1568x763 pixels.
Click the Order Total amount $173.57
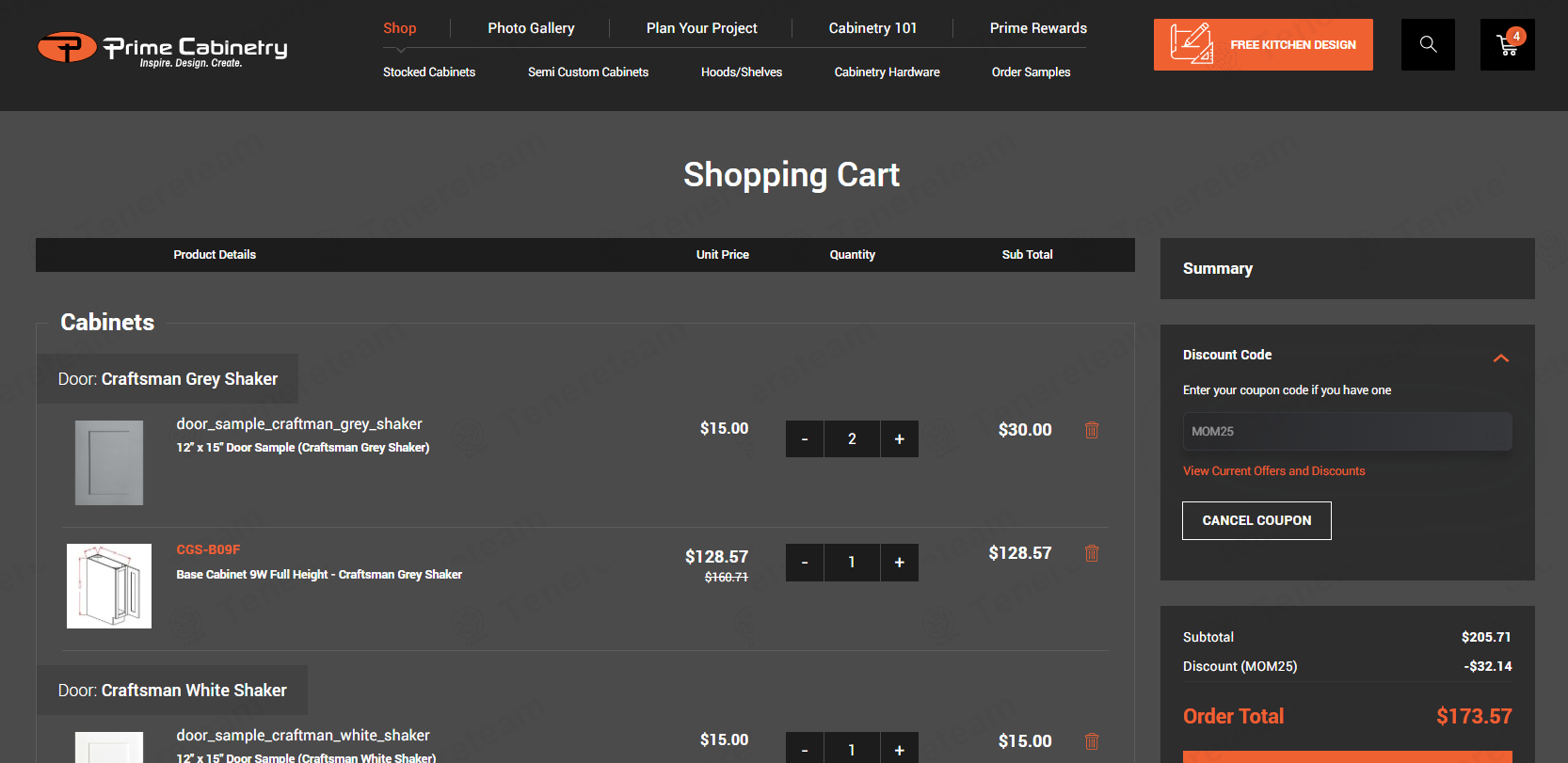[x=1474, y=716]
